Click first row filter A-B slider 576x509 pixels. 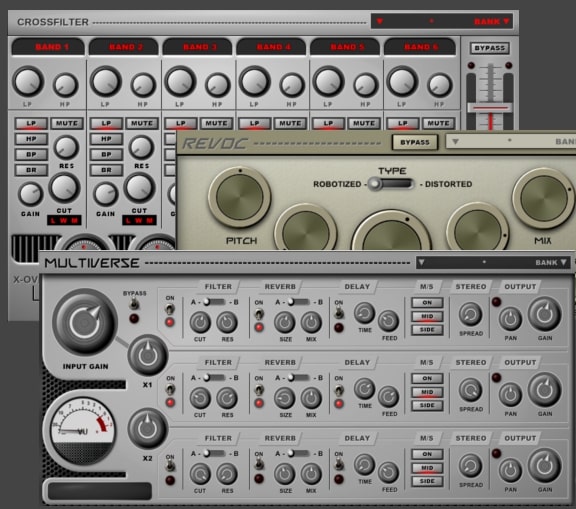pos(214,302)
